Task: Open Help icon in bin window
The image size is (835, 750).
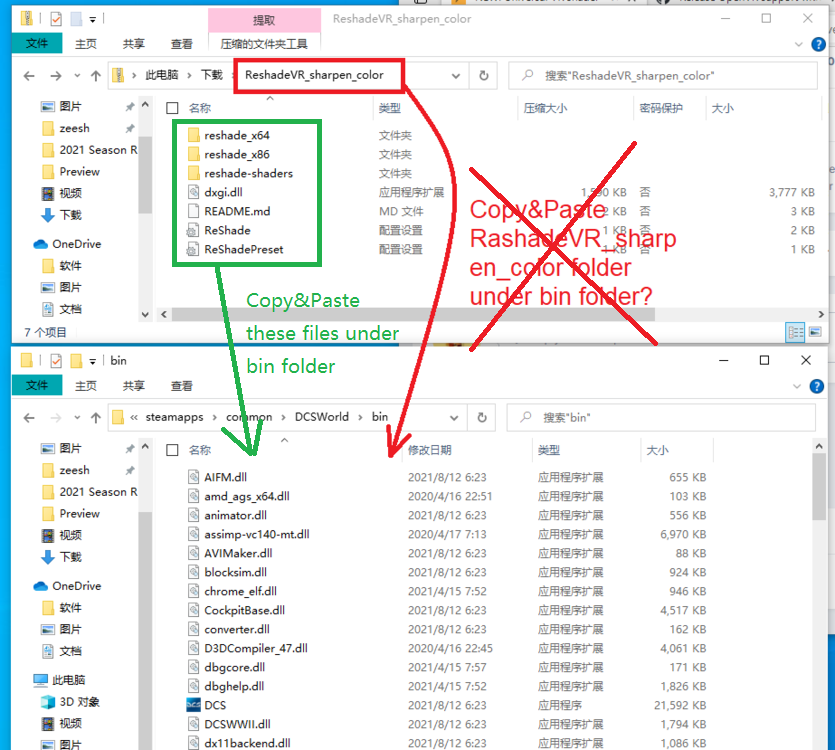Action: [x=816, y=386]
